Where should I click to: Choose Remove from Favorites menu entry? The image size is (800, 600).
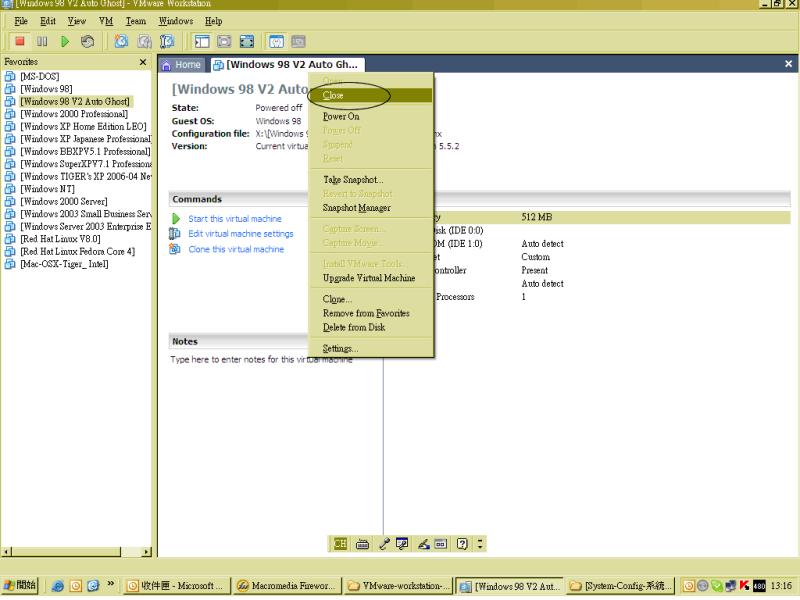click(371, 313)
